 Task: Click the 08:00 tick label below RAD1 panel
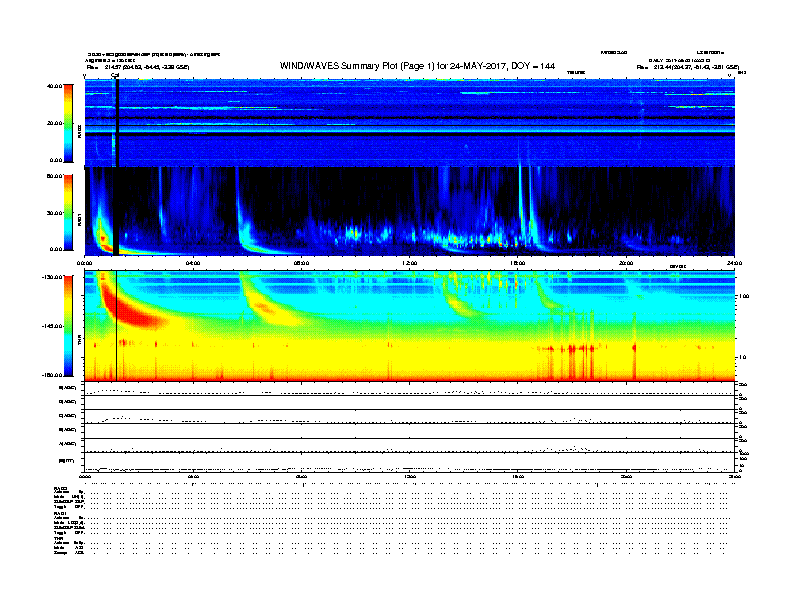tap(301, 263)
